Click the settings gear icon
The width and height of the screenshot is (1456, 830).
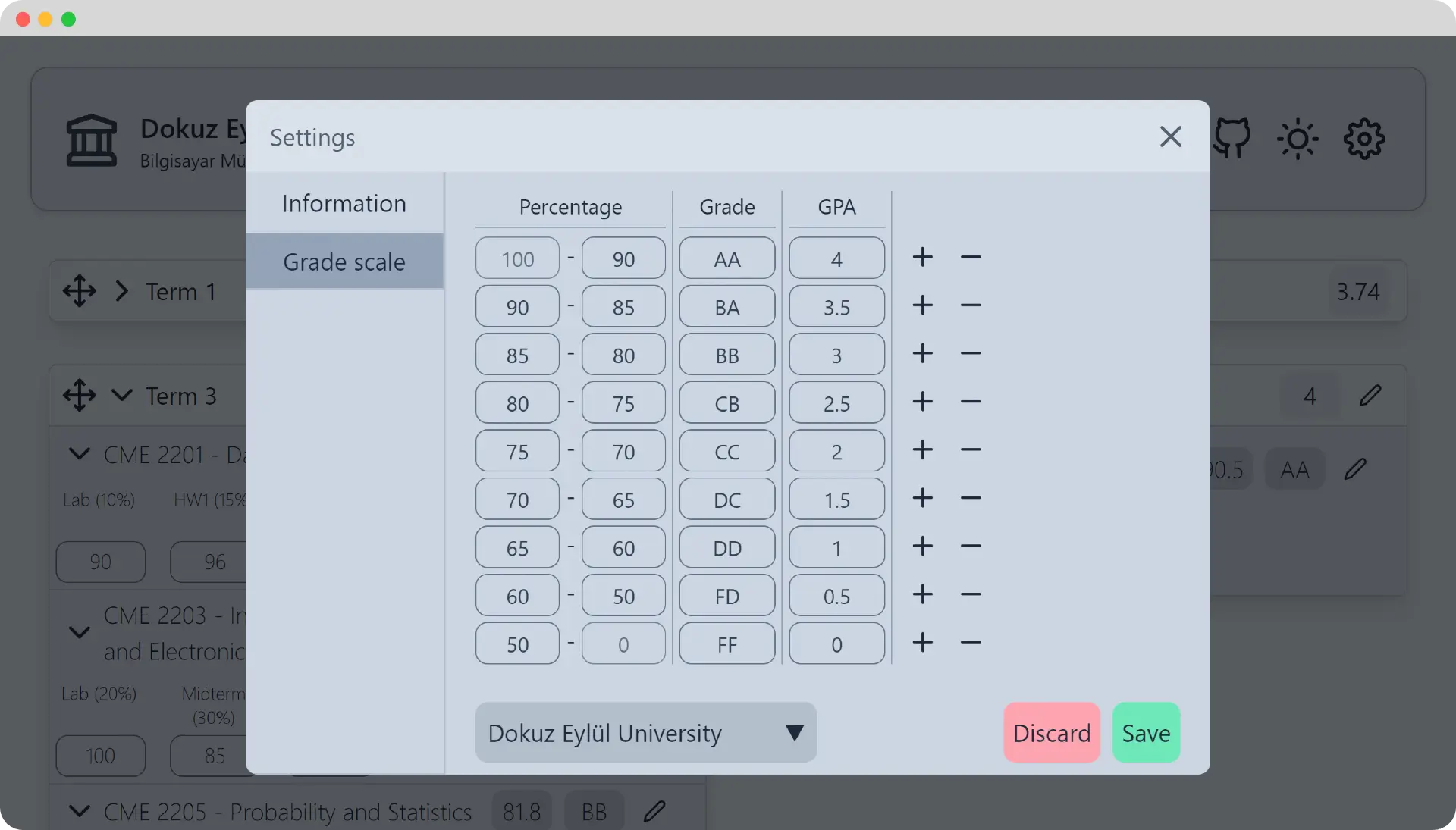[1363, 139]
